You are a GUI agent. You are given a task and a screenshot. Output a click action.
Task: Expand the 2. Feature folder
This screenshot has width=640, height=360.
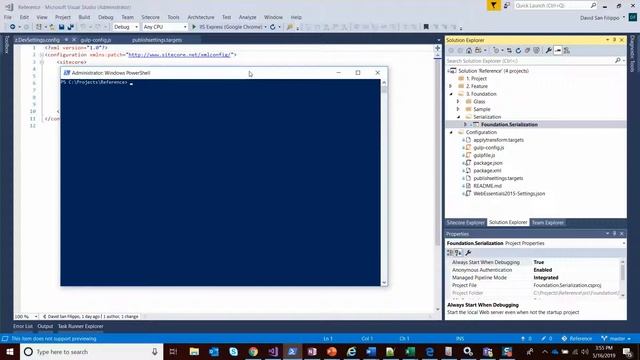point(451,86)
